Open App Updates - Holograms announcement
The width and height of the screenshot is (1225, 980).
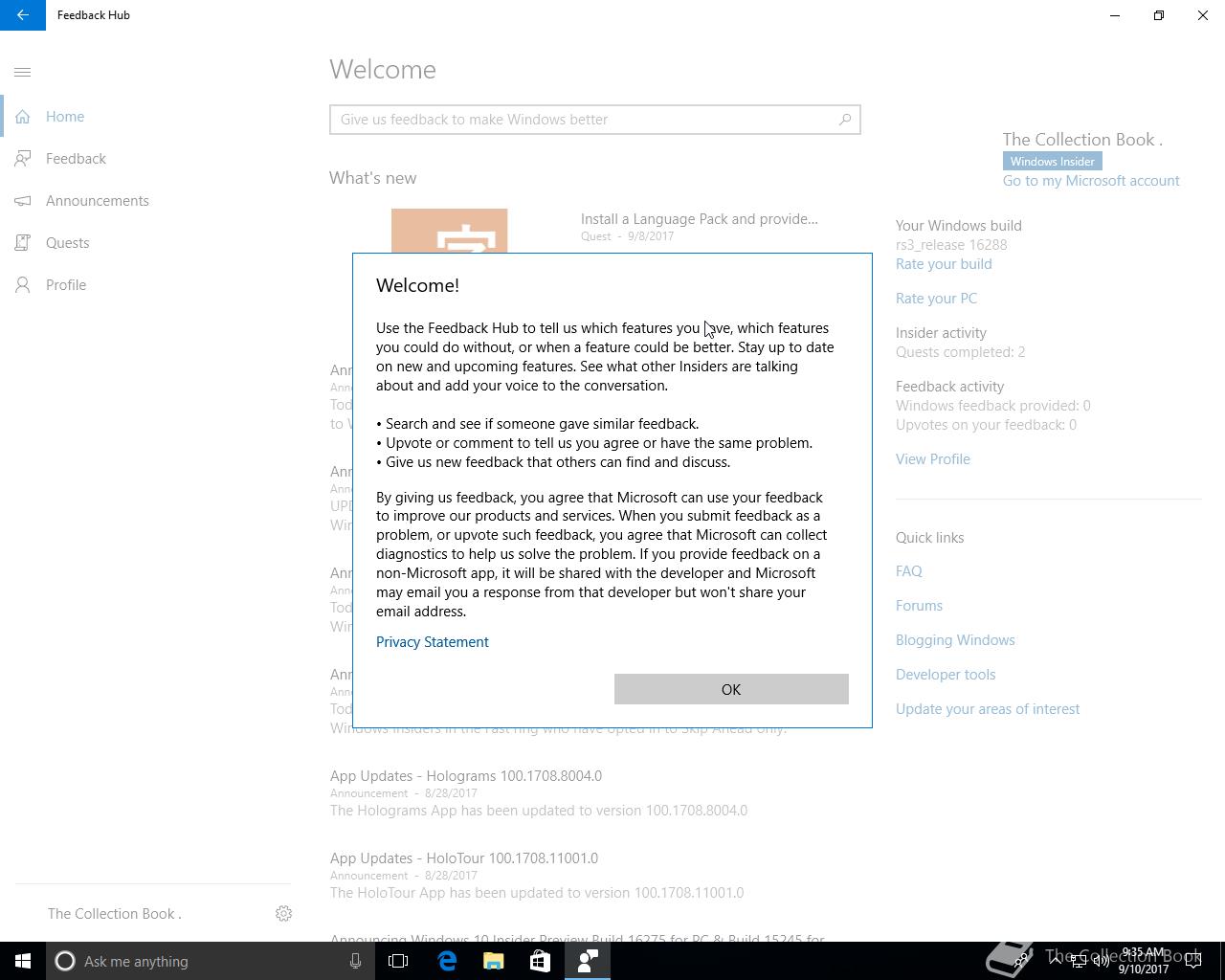(466, 776)
